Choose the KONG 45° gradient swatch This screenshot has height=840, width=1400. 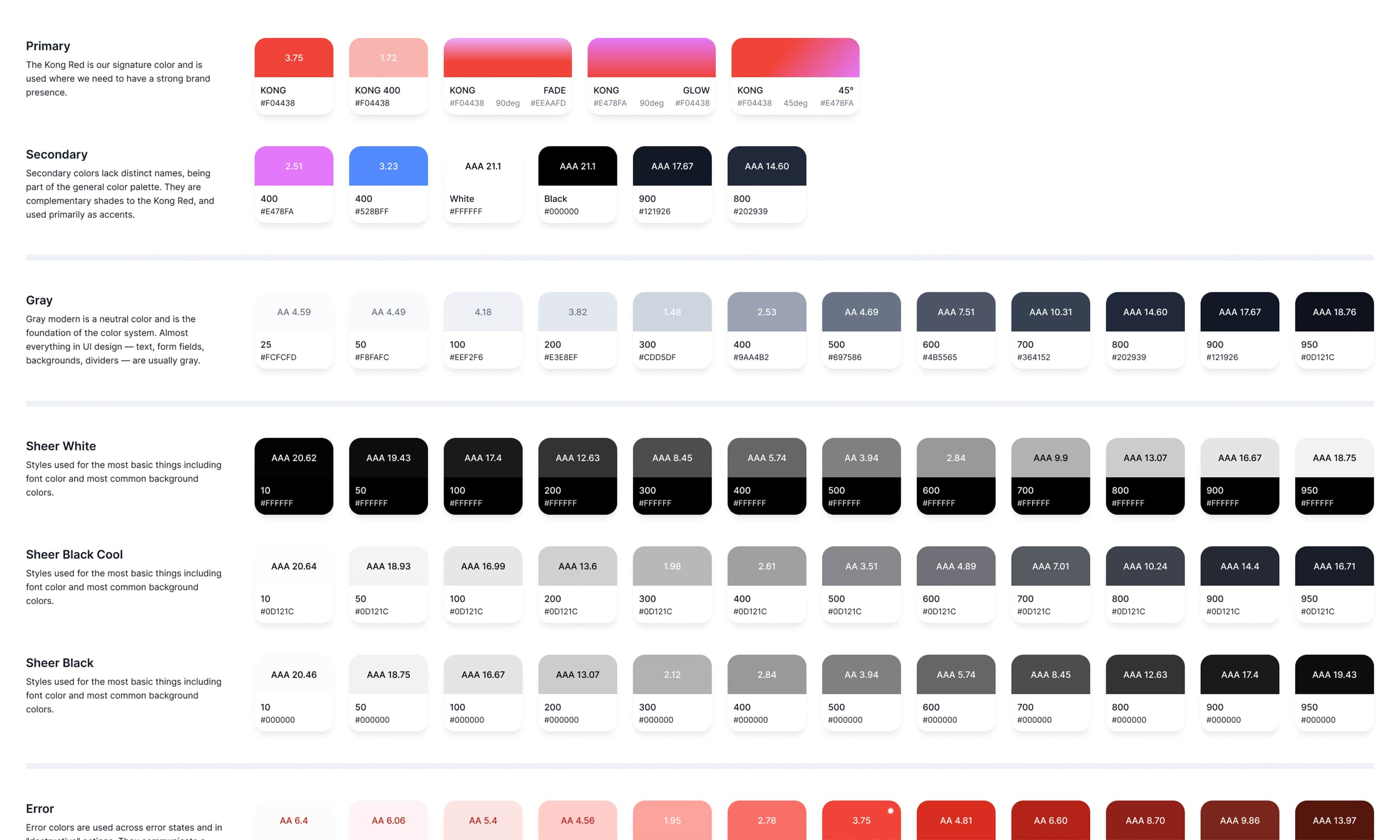pos(795,76)
